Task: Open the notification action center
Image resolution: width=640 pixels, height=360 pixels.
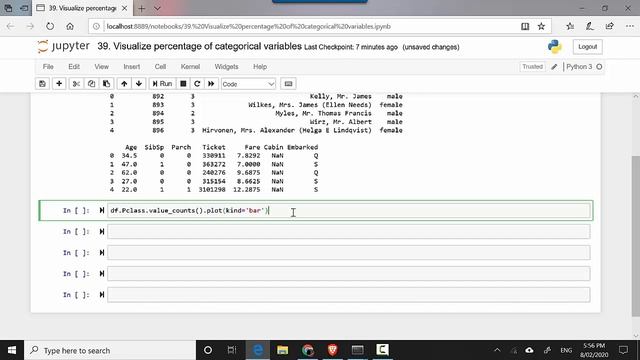Action: (x=623, y=350)
